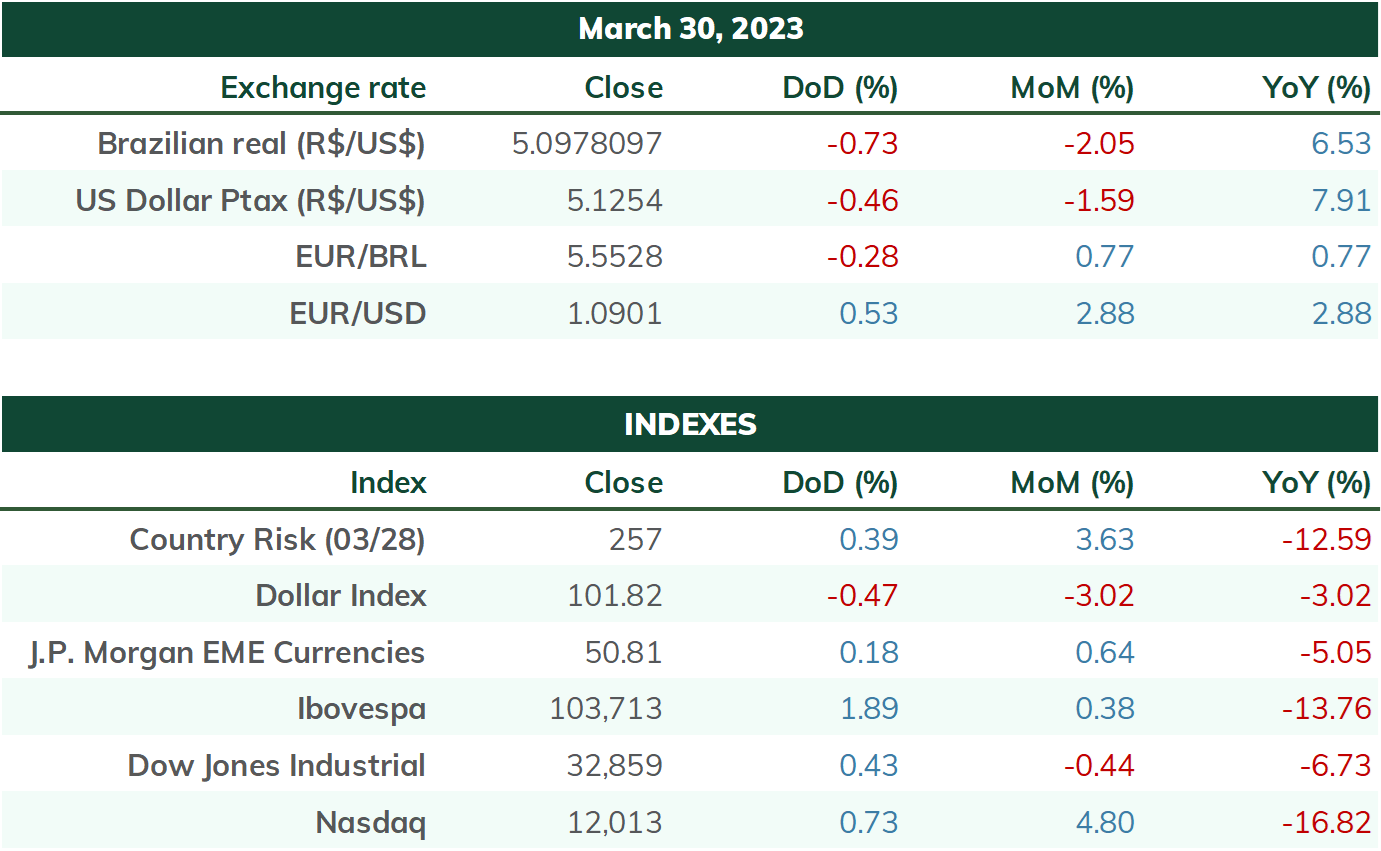Select the Brazilian real YoY value 6.53
Screen dimensions: 1381x851
(1341, 144)
